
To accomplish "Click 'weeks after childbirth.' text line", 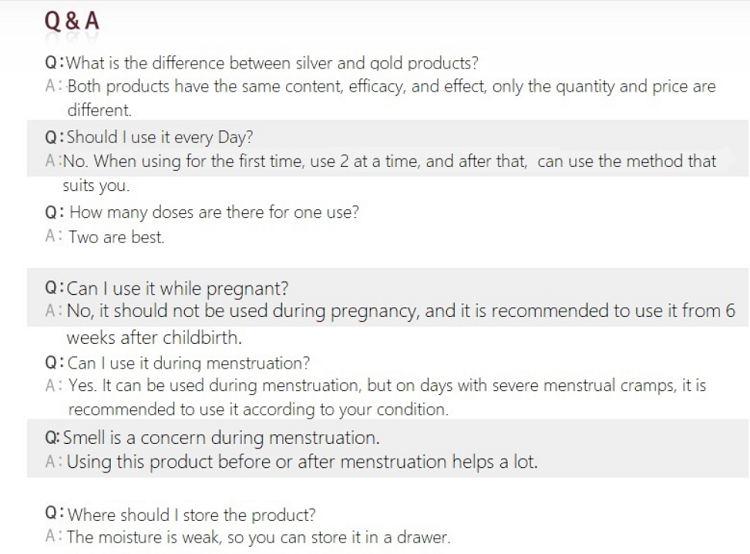I will (154, 338).
